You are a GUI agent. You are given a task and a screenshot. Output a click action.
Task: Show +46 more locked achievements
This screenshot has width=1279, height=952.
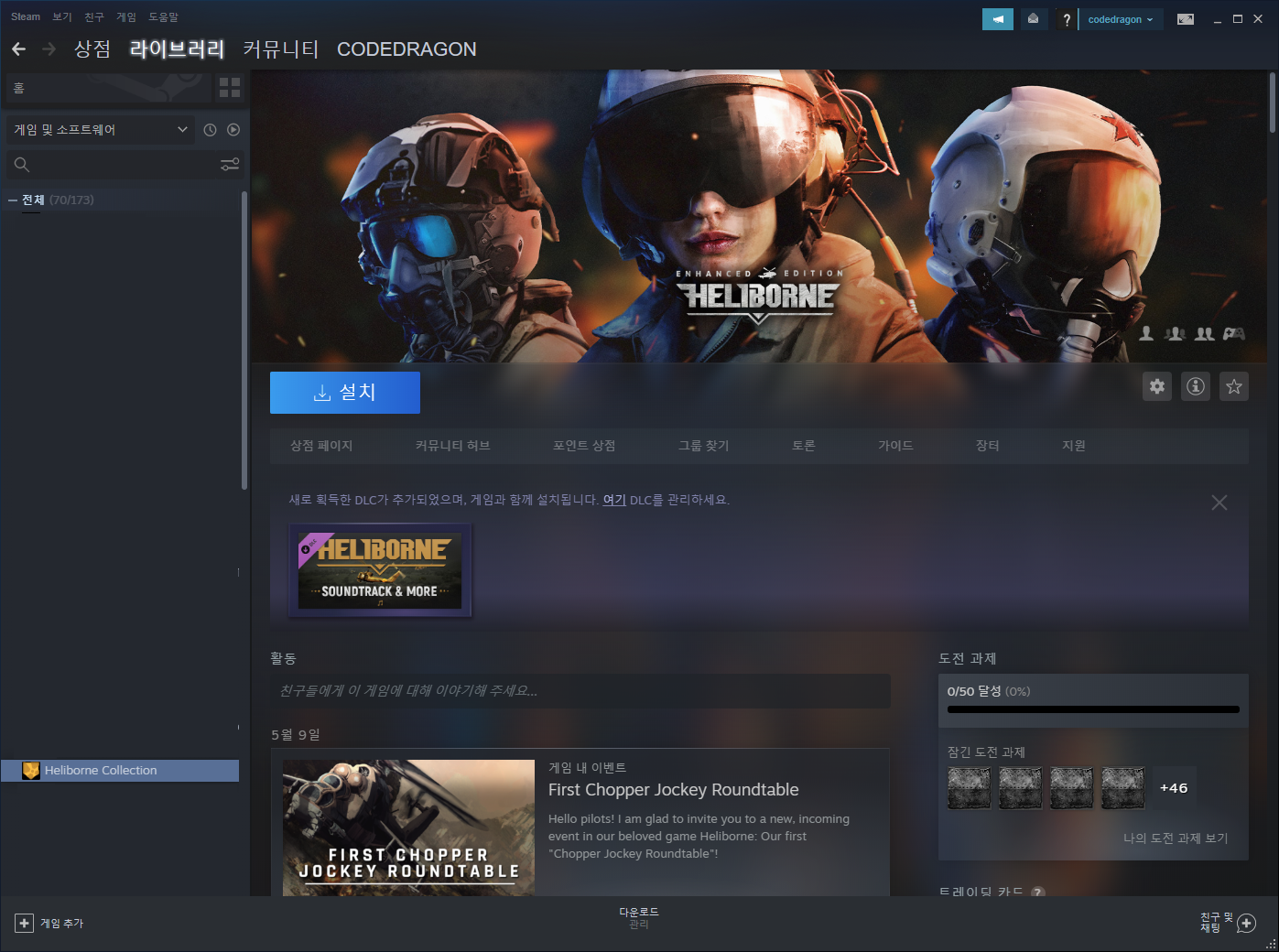pyautogui.click(x=1174, y=788)
